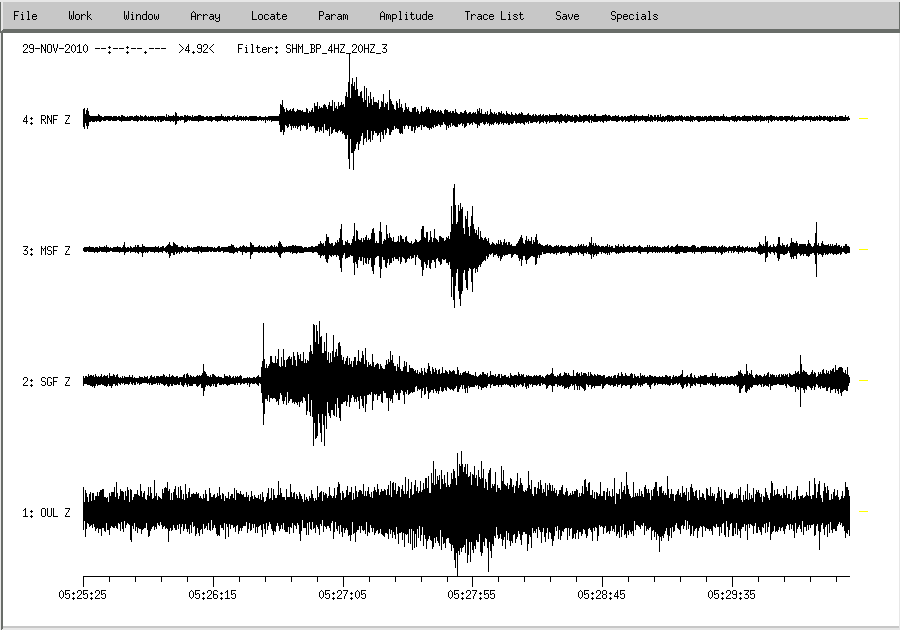Click the 29-NOV-2010 date readout
This screenshot has width=900, height=630.
click(x=56, y=47)
